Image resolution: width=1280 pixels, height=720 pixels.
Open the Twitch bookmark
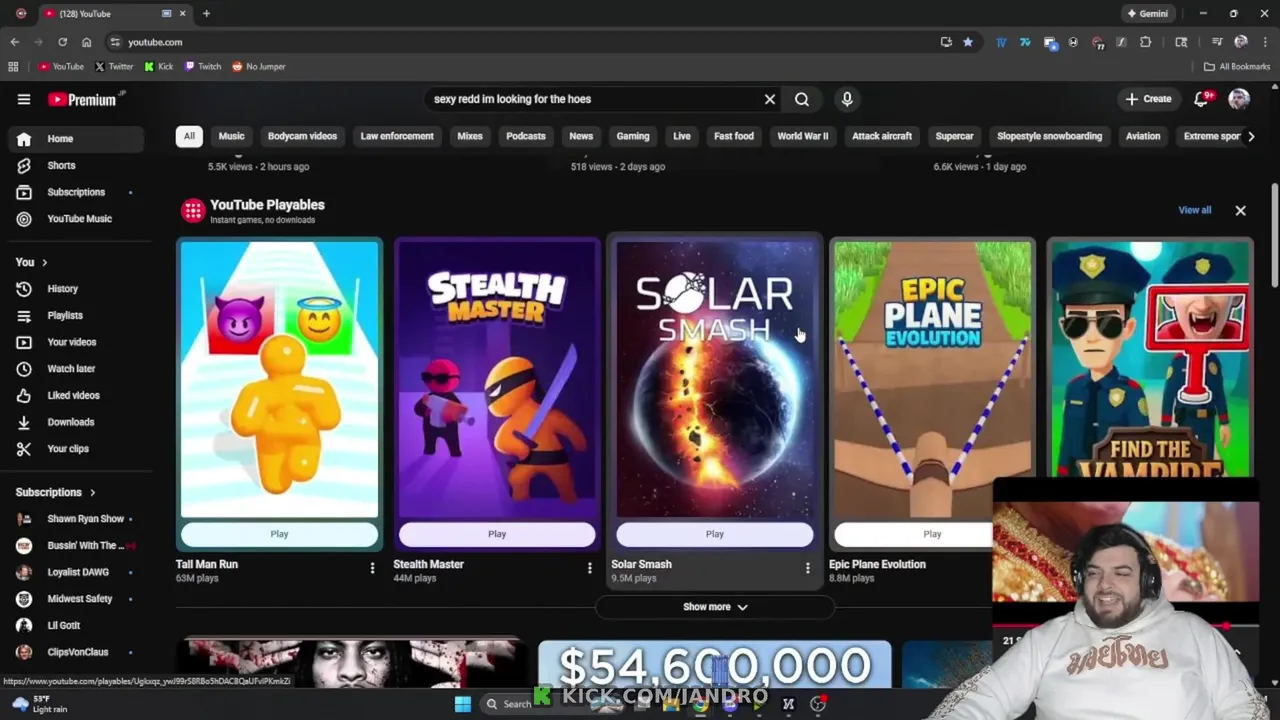coord(203,66)
